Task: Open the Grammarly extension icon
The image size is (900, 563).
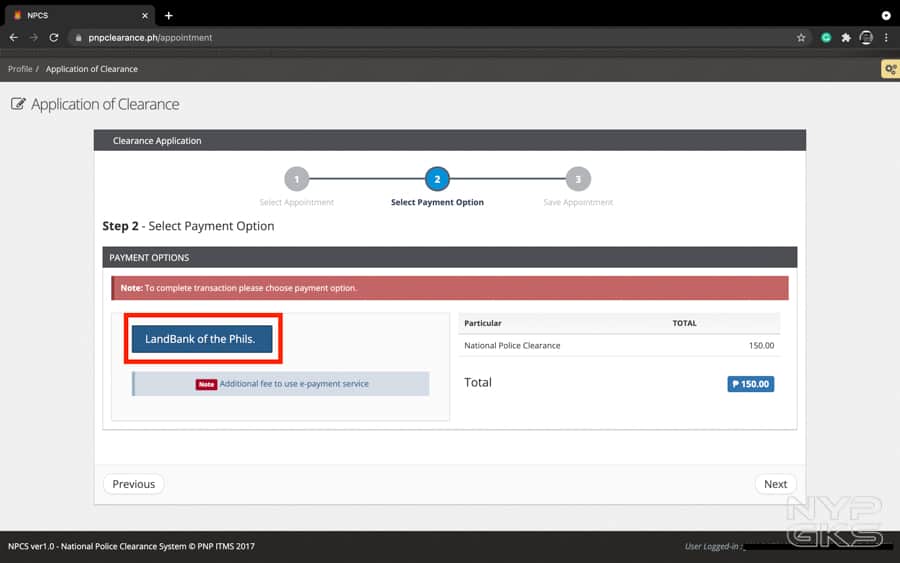Action: 826,38
